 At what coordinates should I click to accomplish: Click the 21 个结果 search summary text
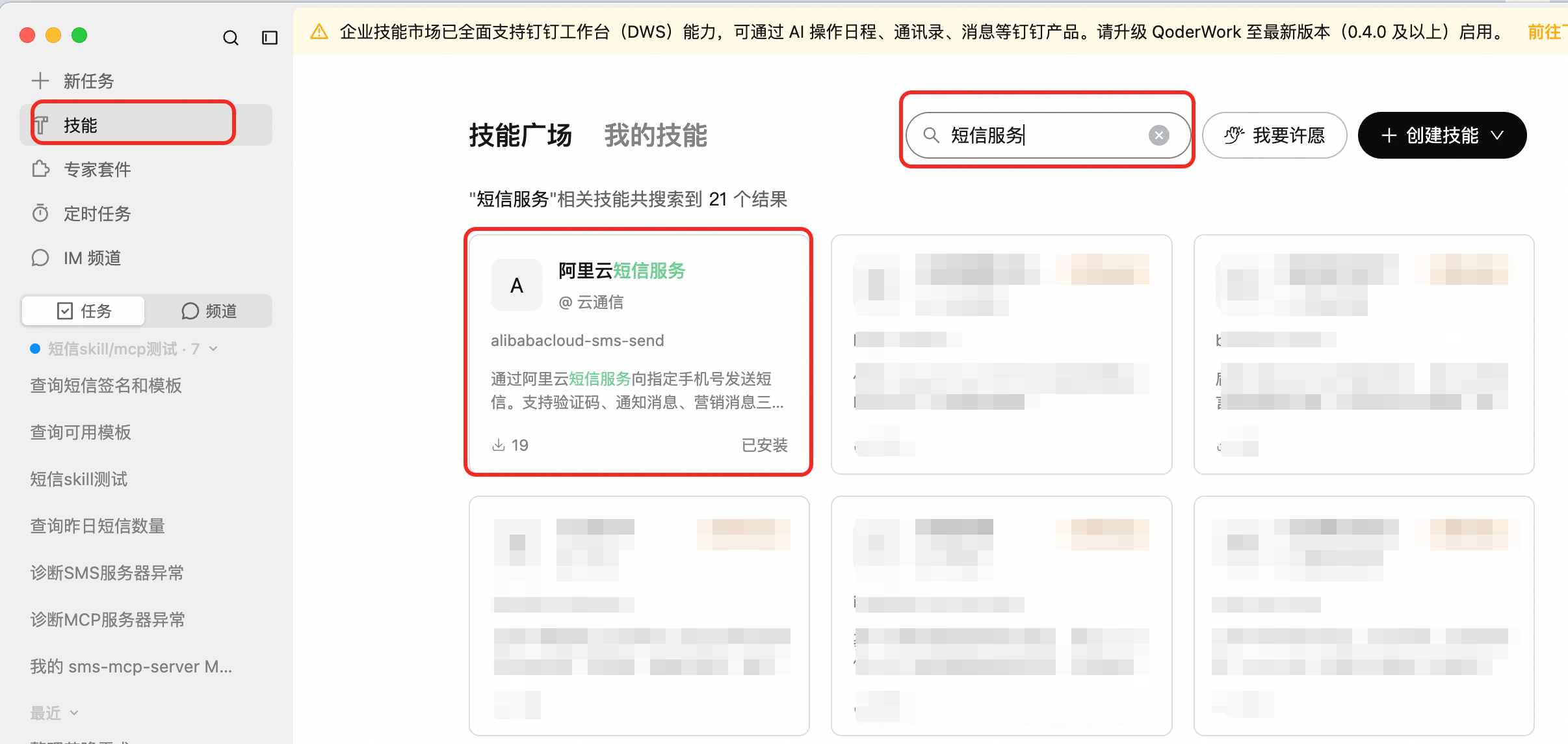point(628,199)
